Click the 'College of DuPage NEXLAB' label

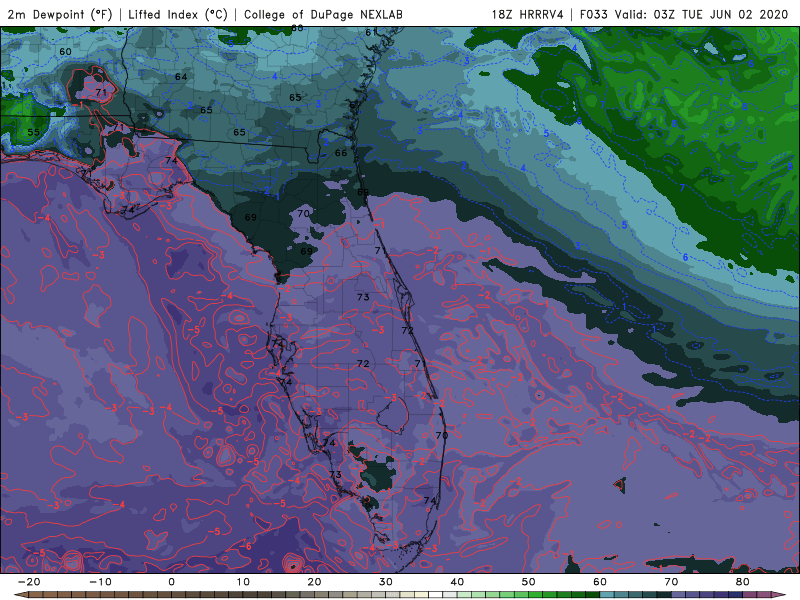(x=323, y=14)
